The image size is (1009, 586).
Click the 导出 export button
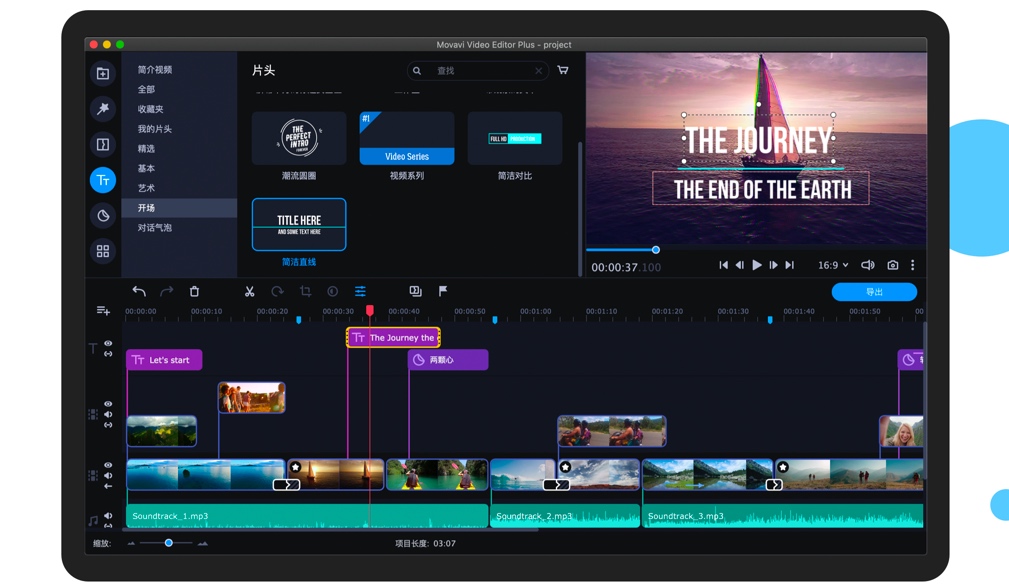[x=873, y=291]
